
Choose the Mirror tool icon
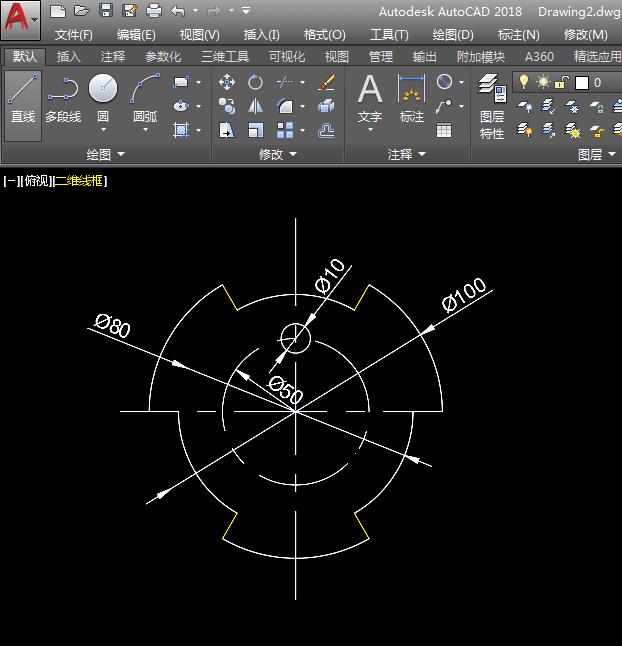click(x=256, y=106)
